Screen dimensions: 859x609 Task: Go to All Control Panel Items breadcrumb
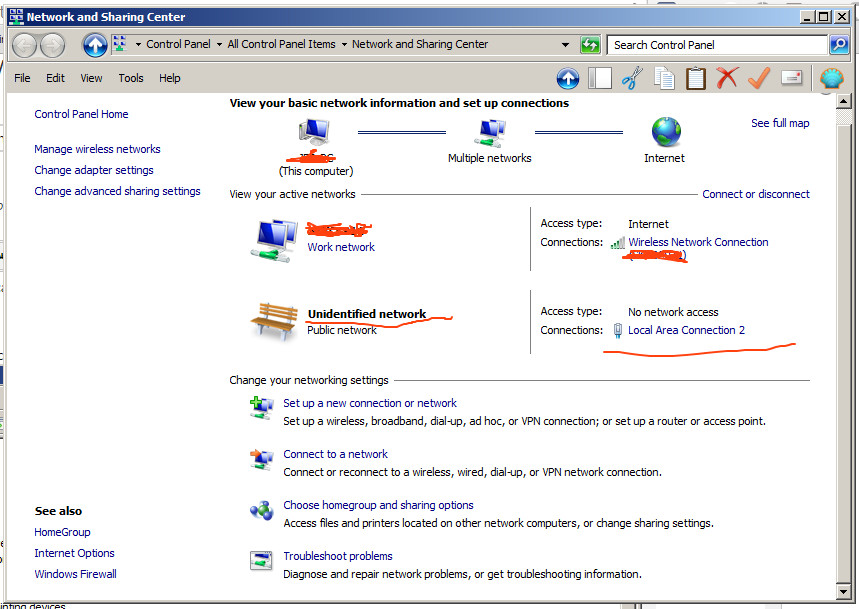tap(281, 44)
